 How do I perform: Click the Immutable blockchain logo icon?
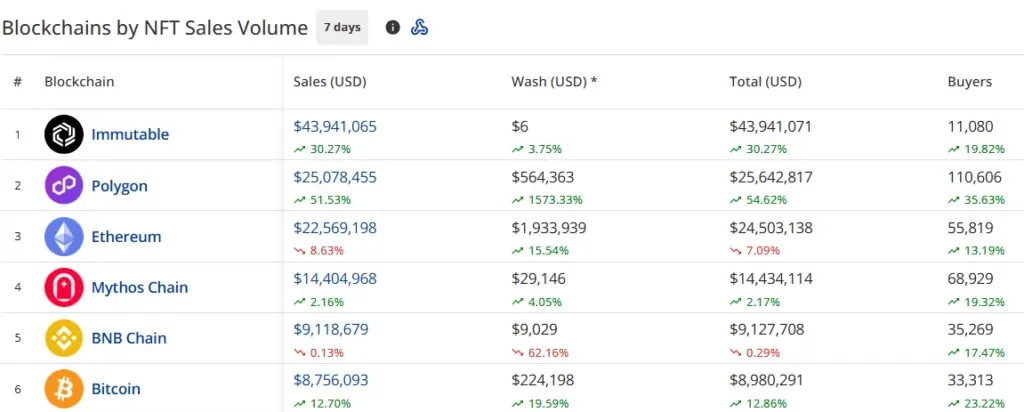[63, 135]
